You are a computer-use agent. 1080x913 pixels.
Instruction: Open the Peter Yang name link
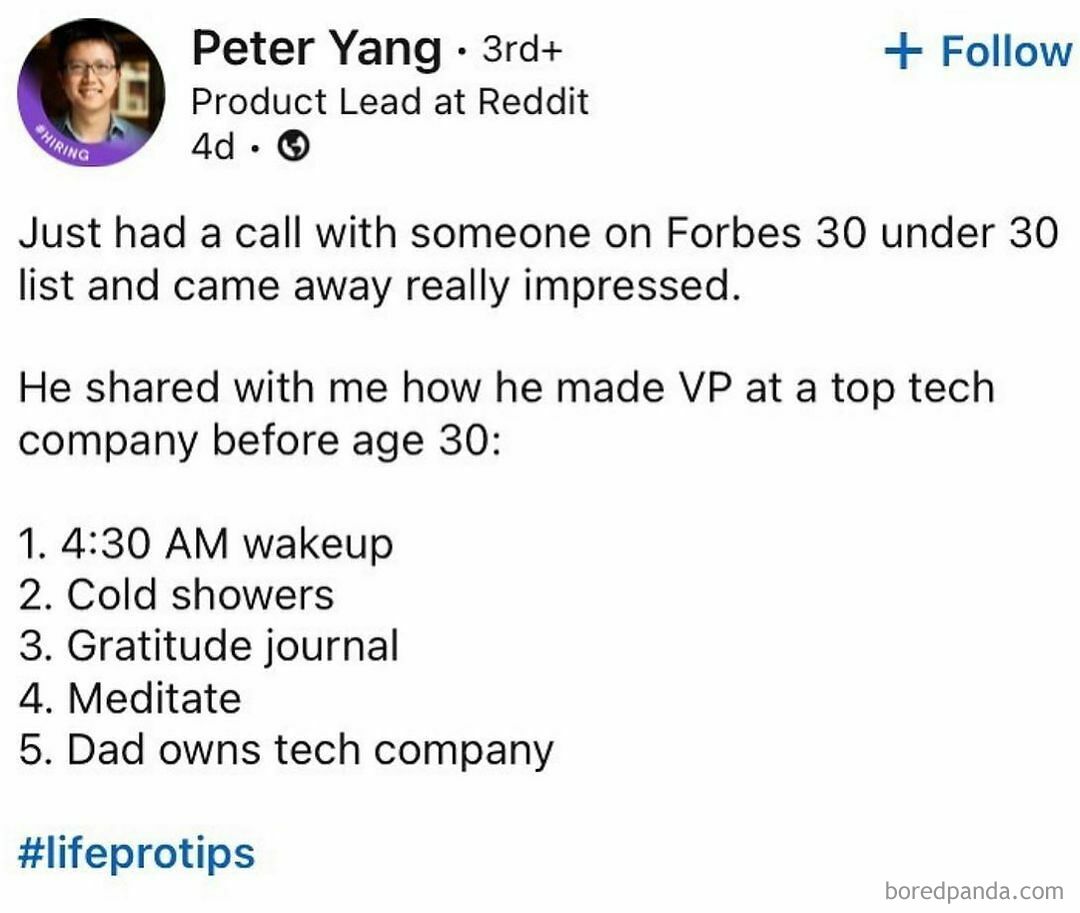(x=316, y=50)
